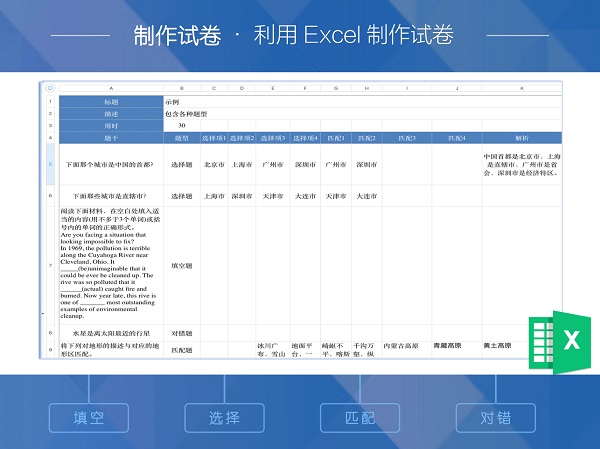The width and height of the screenshot is (600, 449).
Task: Click the 选择项3 header cell
Action: pos(273,138)
